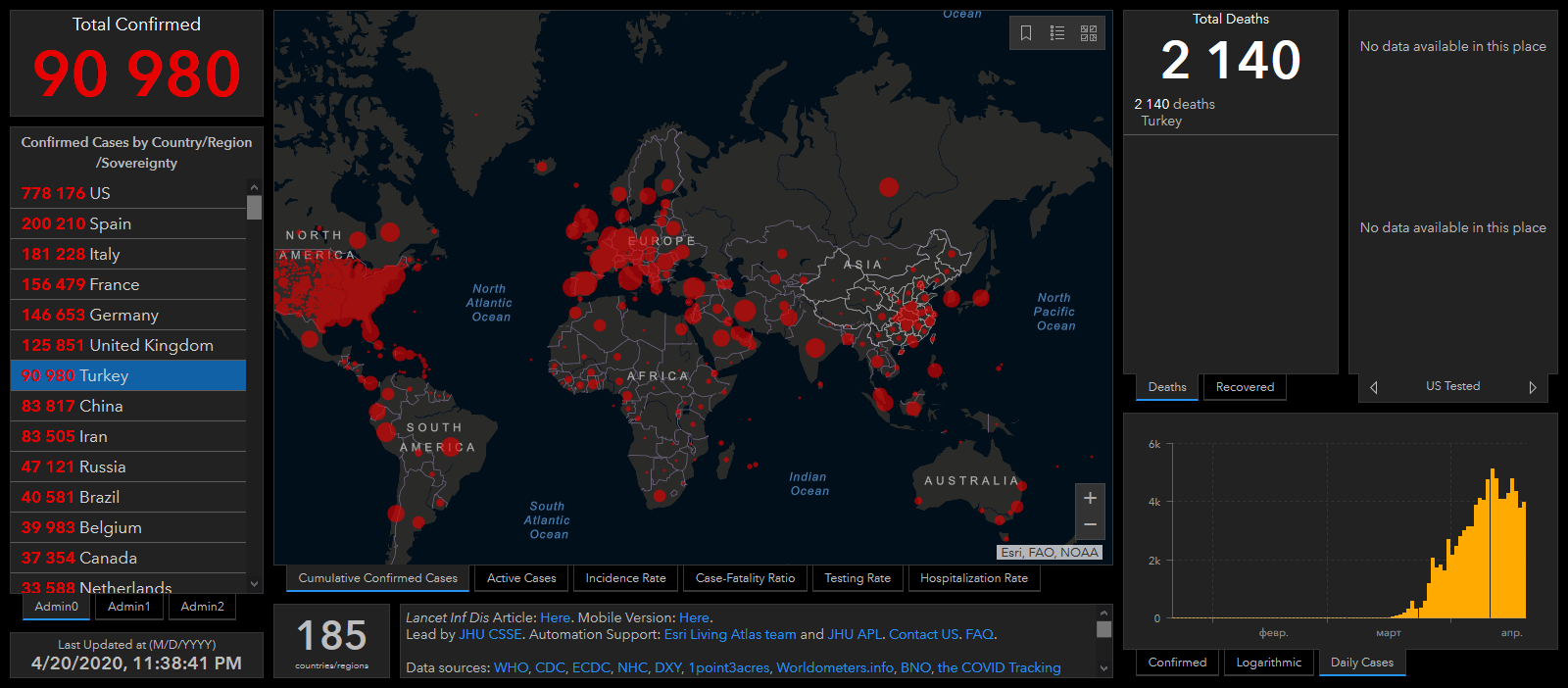Select United Kingdom in the country list
Viewport: 1568px width, 688px height.
tap(128, 345)
